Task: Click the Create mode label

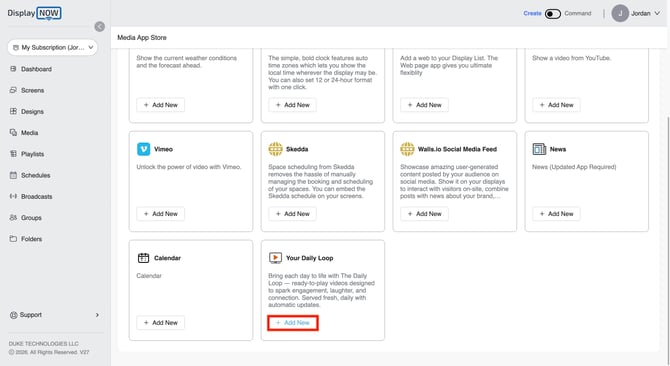Action: point(532,13)
